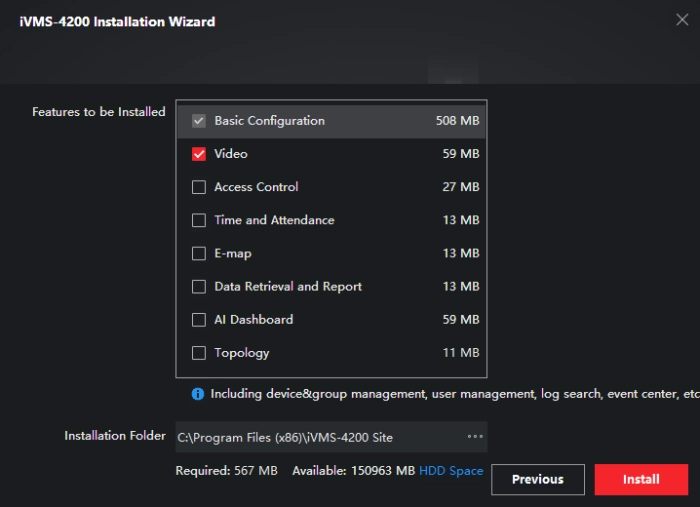Close the installation wizard window
The height and width of the screenshot is (507, 700).
coord(682,19)
